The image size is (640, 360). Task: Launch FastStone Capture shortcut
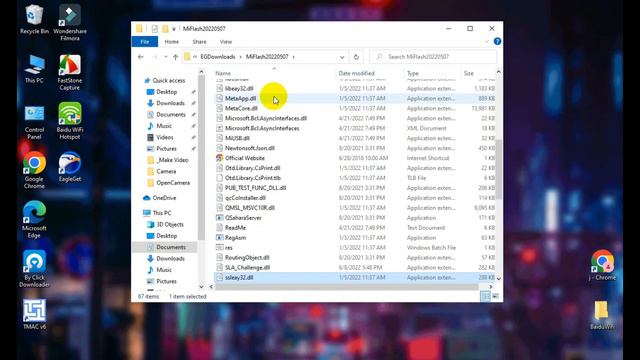pyautogui.click(x=70, y=72)
